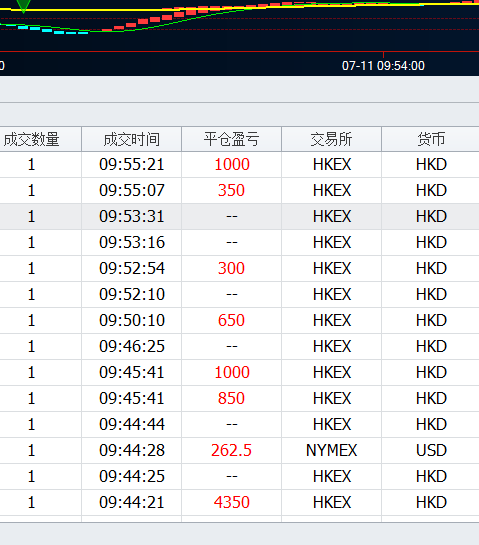Click the green triangle marker on chart
The image size is (479, 545).
[23, 6]
